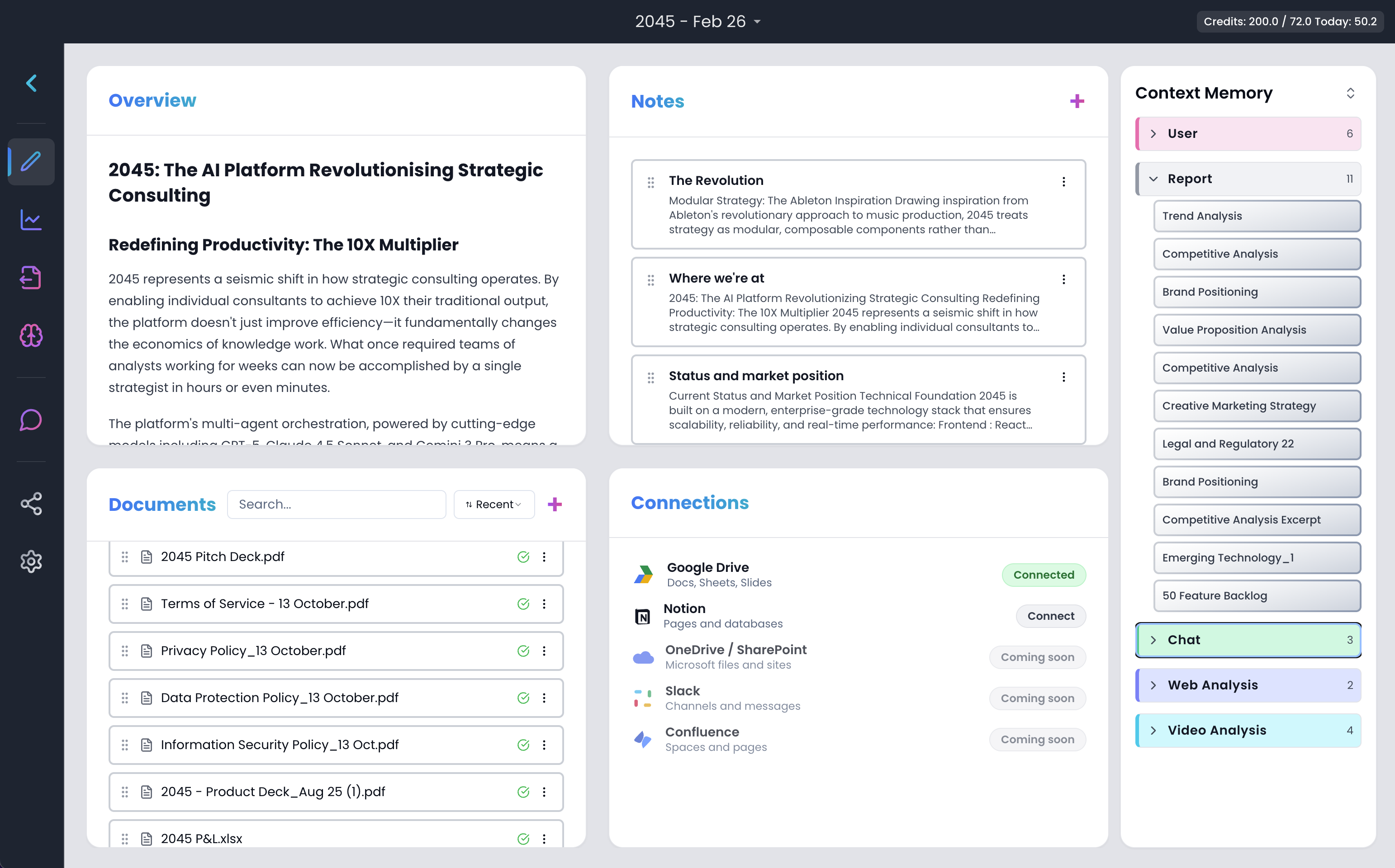Viewport: 1395px width, 868px height.
Task: Select the Trend Analysis report item
Action: (1257, 217)
